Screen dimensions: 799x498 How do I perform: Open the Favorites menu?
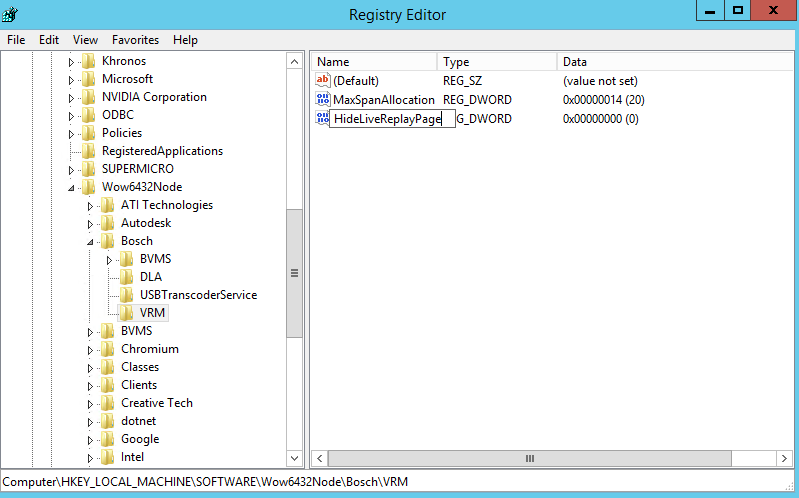[135, 40]
